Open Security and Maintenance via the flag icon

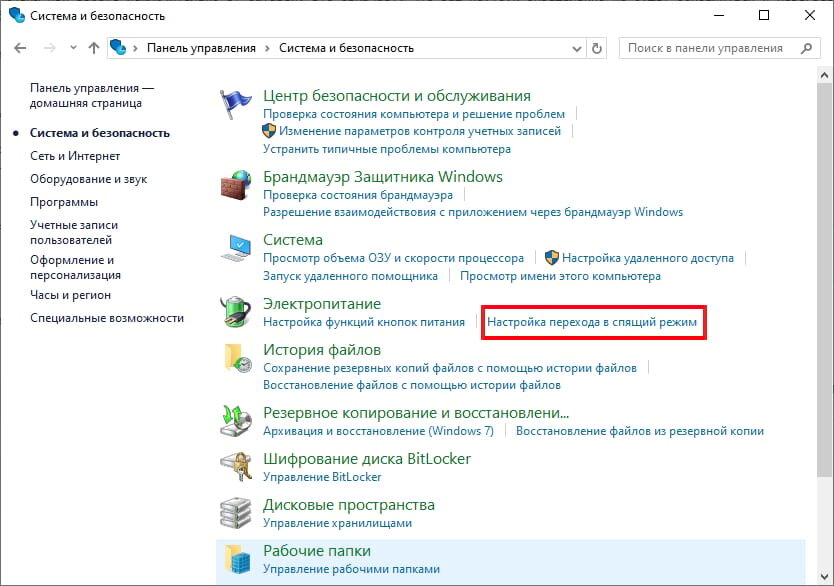(x=236, y=103)
